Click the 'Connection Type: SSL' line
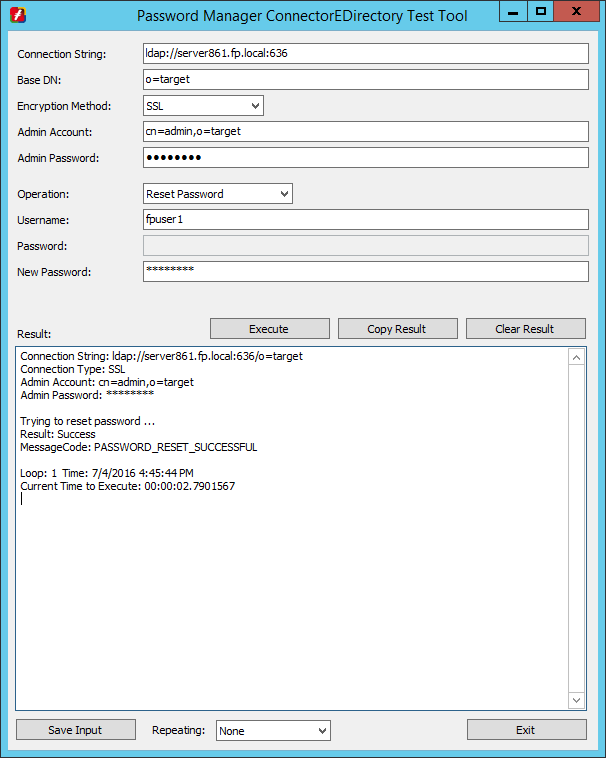This screenshot has height=758, width=606. pos(72,369)
